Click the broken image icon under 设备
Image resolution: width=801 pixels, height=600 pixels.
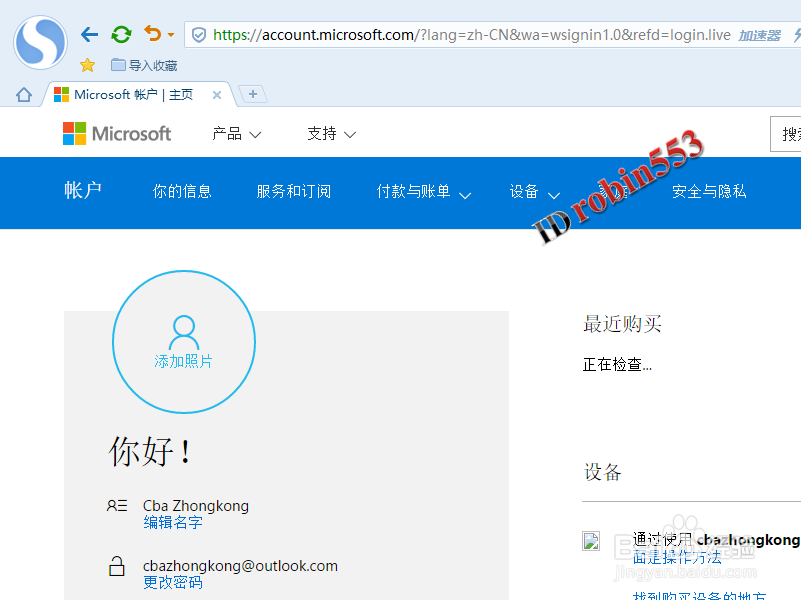591,541
